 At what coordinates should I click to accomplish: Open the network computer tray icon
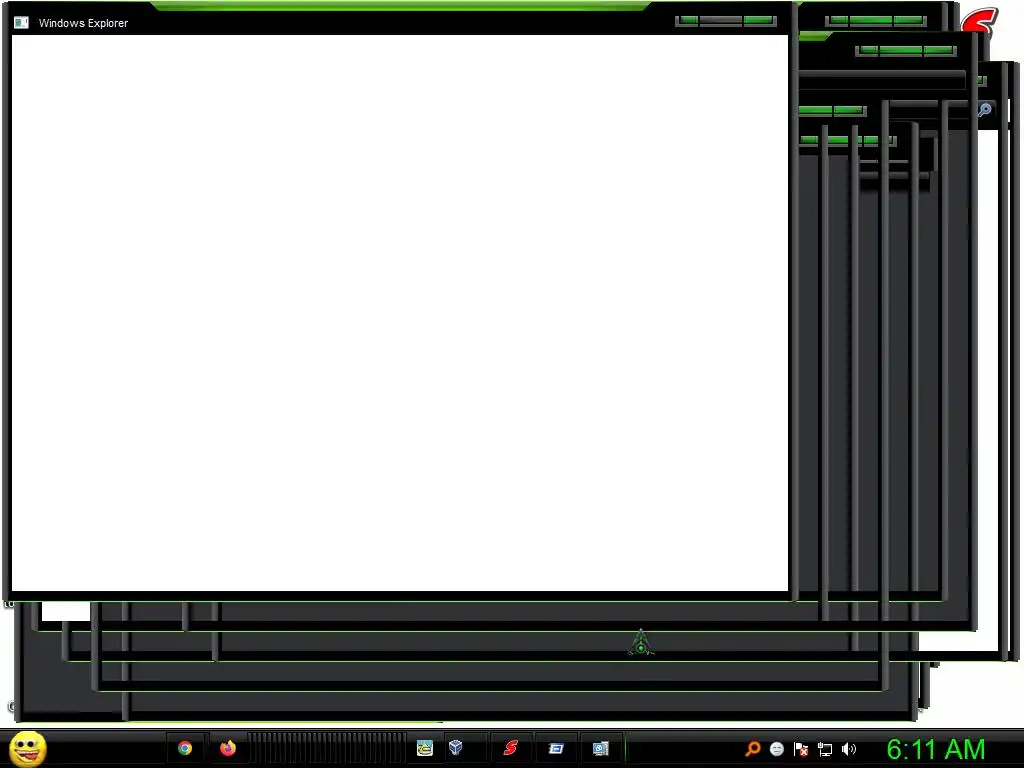[x=825, y=749]
